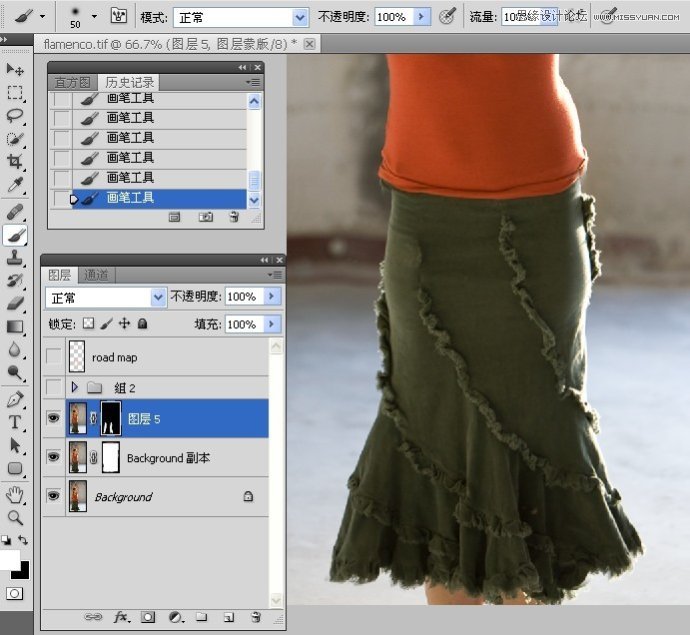Click the foreground color swatch
The width and height of the screenshot is (690, 635).
8,560
